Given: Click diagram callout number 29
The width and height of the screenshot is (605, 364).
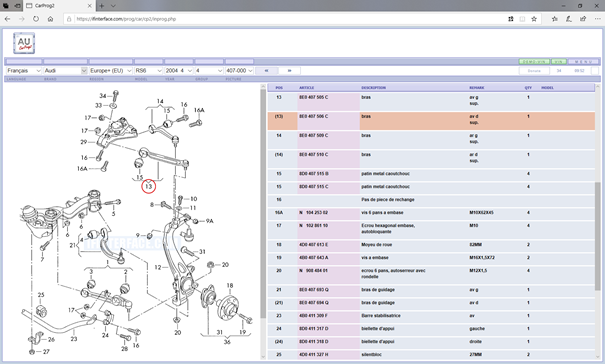Looking at the screenshot, I should (84, 142).
